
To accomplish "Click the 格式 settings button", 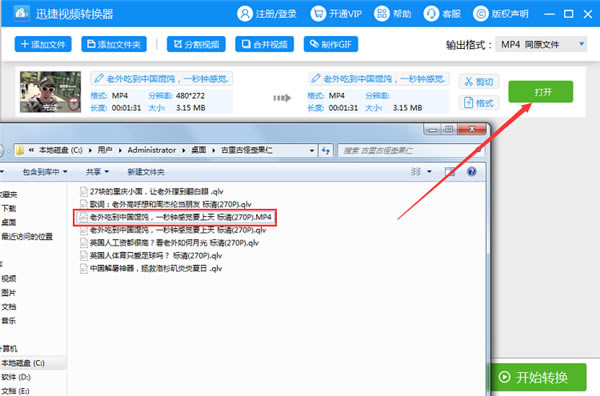I will (479, 103).
